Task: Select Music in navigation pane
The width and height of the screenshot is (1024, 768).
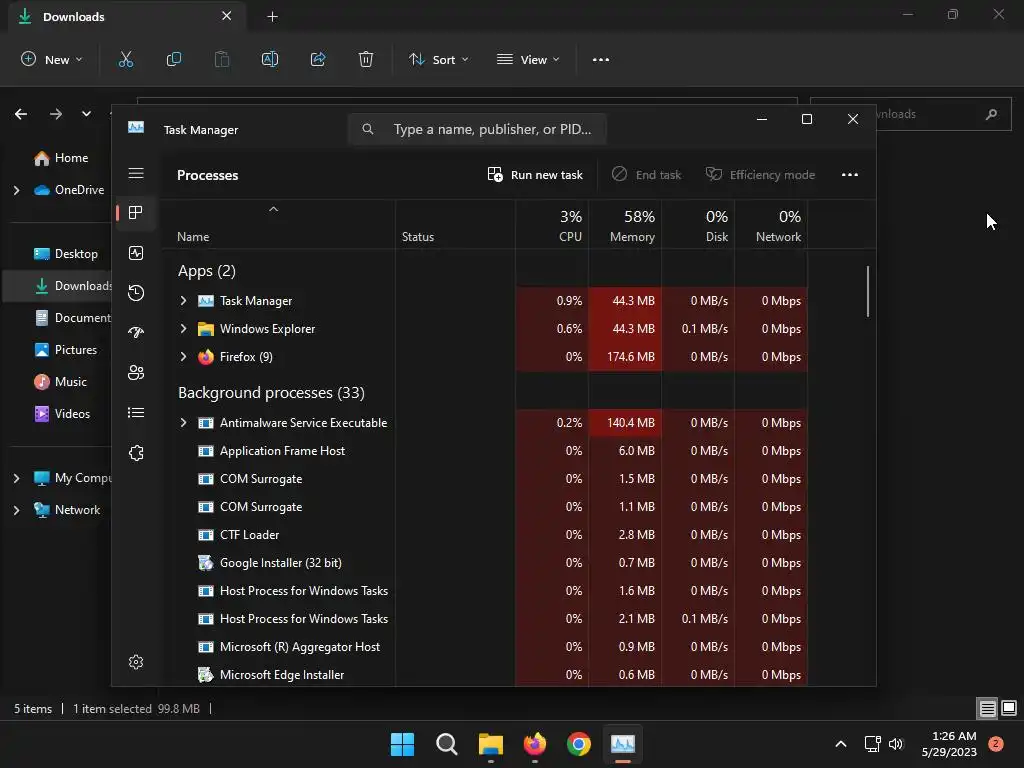Action: coord(60,382)
